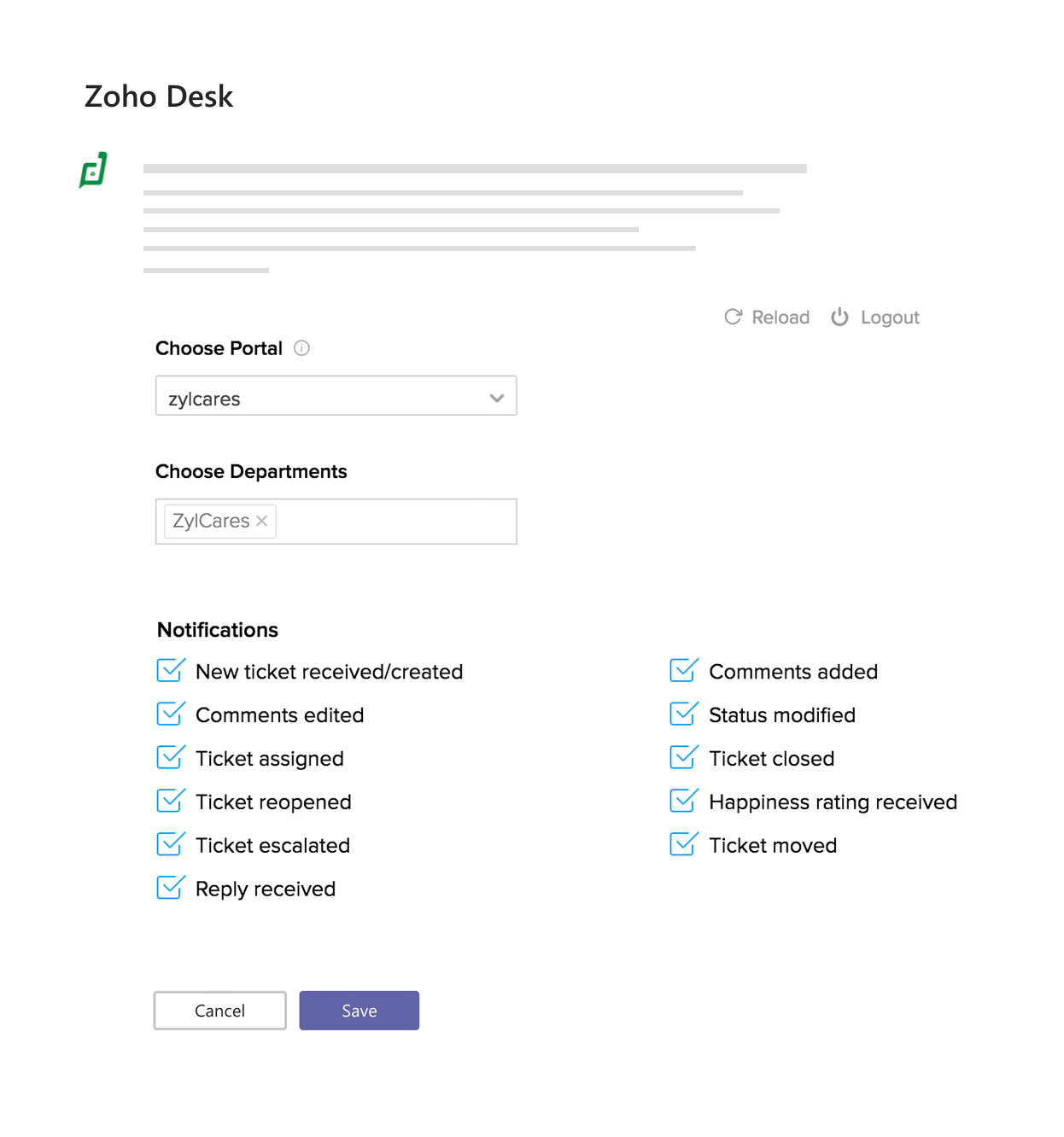1064x1137 pixels.
Task: Disable Status modified notifications
Action: [683, 714]
